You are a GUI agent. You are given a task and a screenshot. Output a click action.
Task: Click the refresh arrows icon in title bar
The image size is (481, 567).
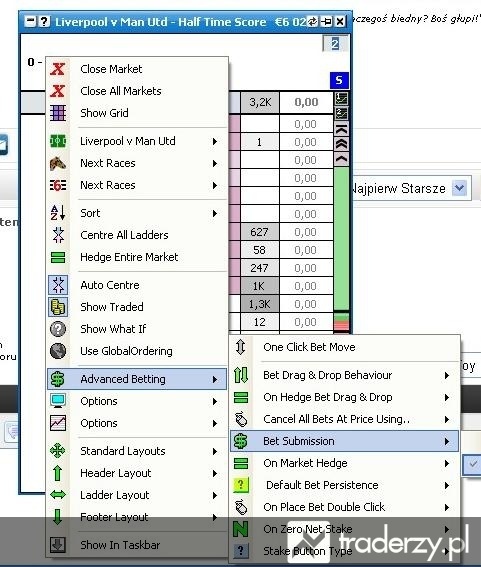pos(312,22)
